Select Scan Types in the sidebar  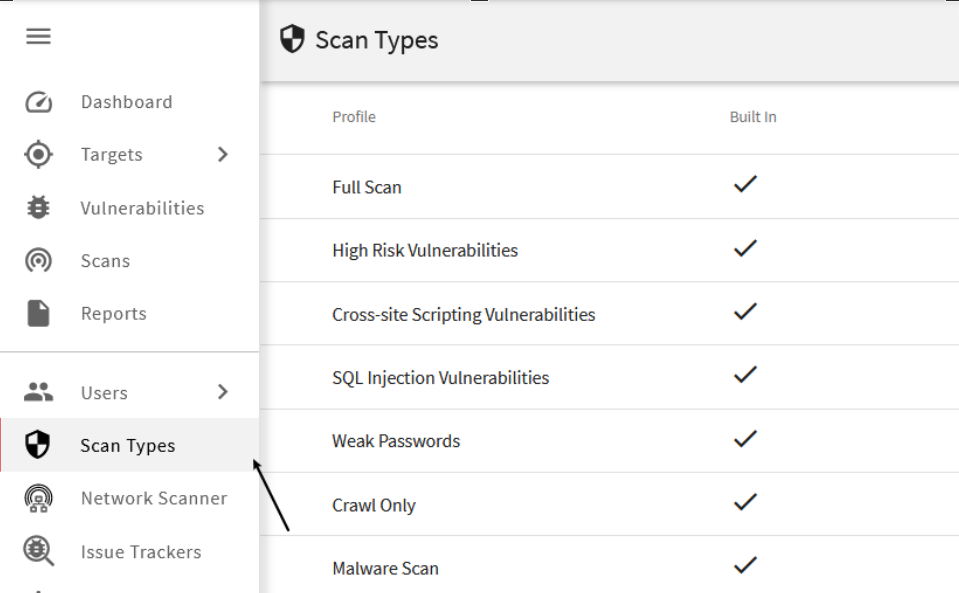[x=128, y=446]
